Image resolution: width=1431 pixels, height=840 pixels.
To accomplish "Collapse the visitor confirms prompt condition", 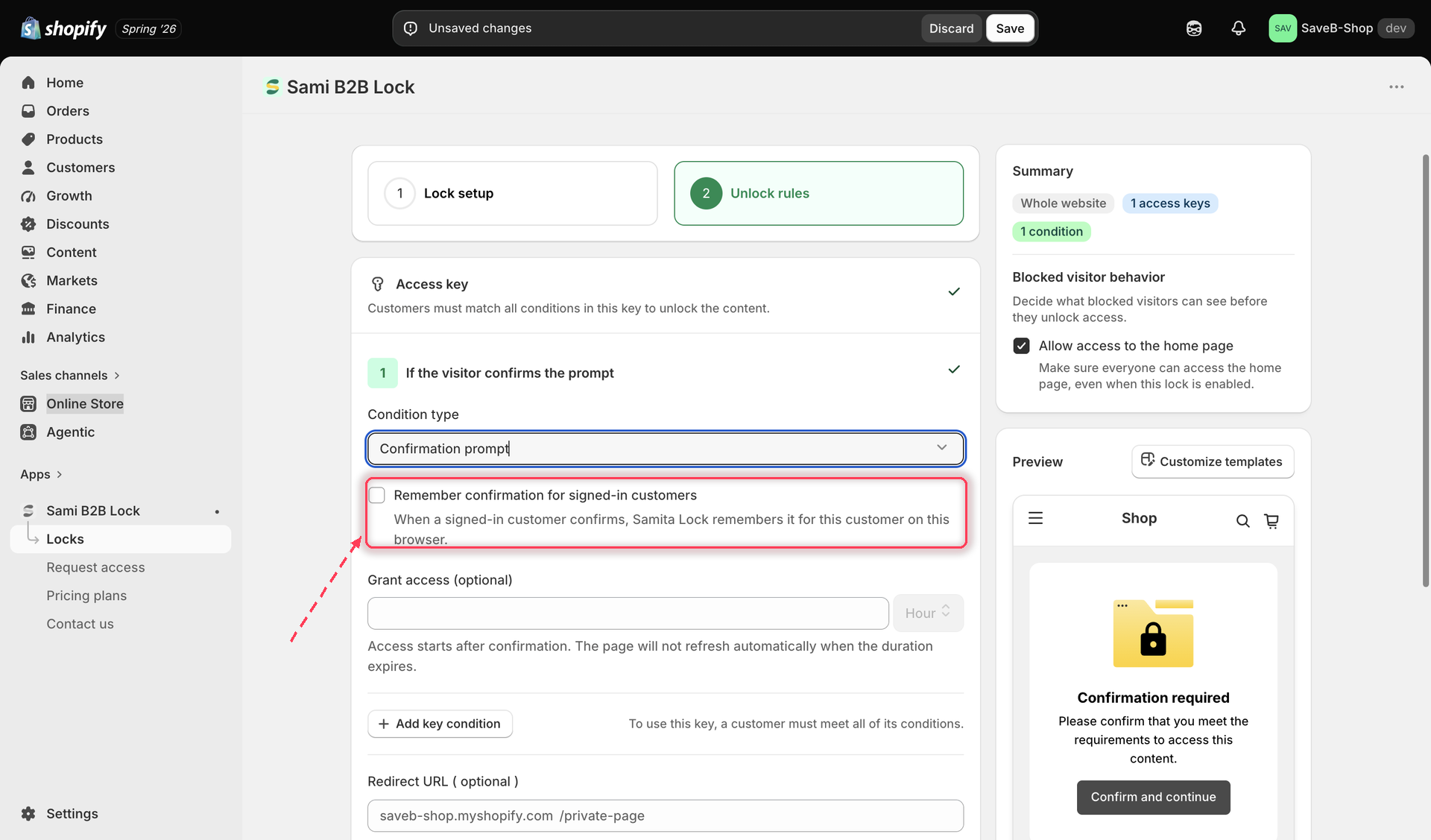I will (x=954, y=370).
